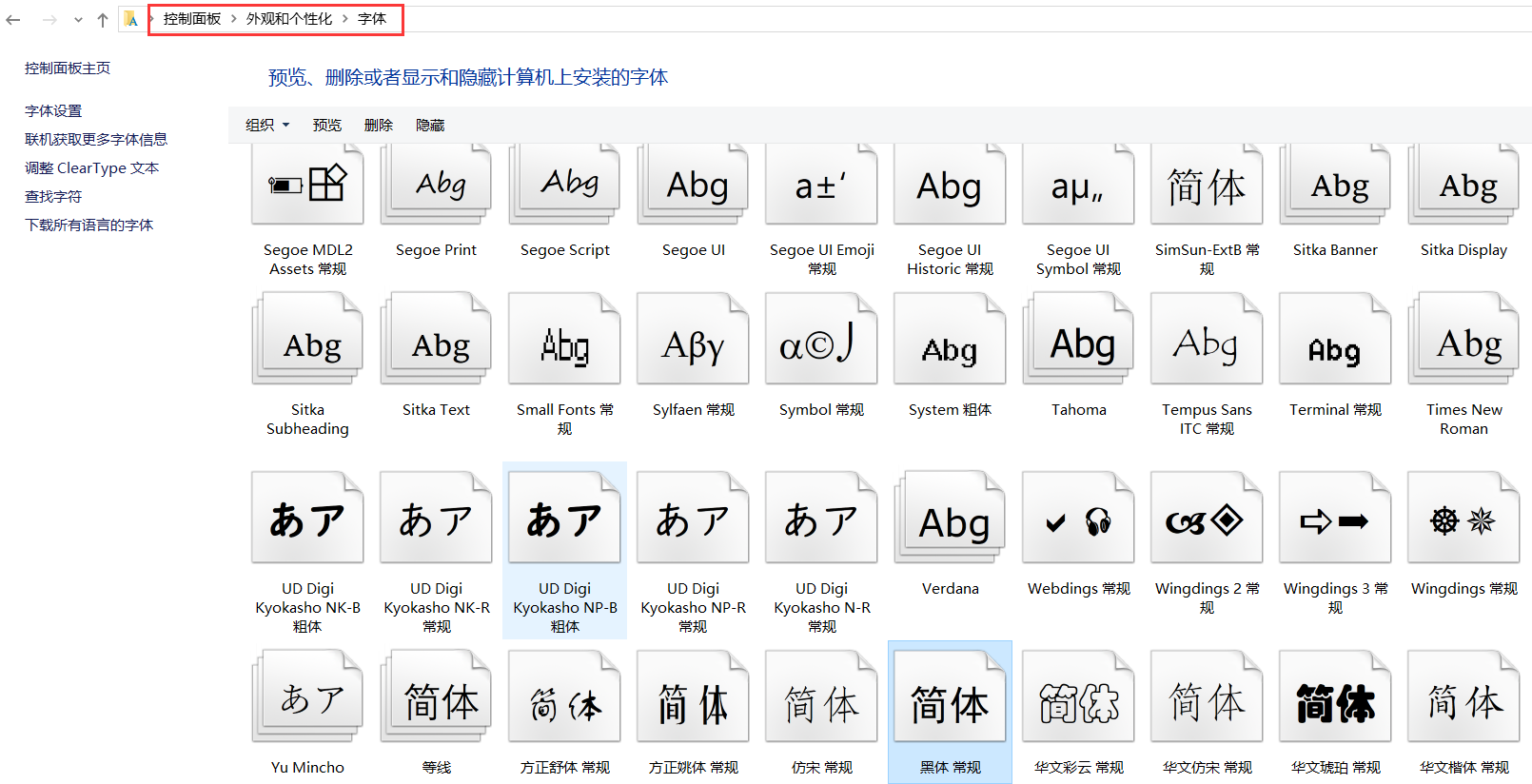Viewport: 1532px width, 784px height.
Task: Expand chevron after 控制面板 breadcrumb
Action: tap(234, 19)
